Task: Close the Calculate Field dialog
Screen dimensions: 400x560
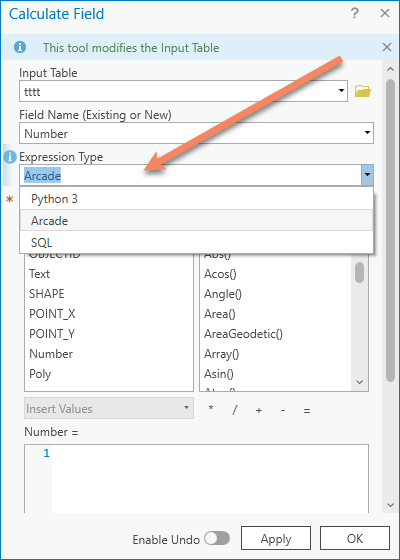Action: pos(385,13)
